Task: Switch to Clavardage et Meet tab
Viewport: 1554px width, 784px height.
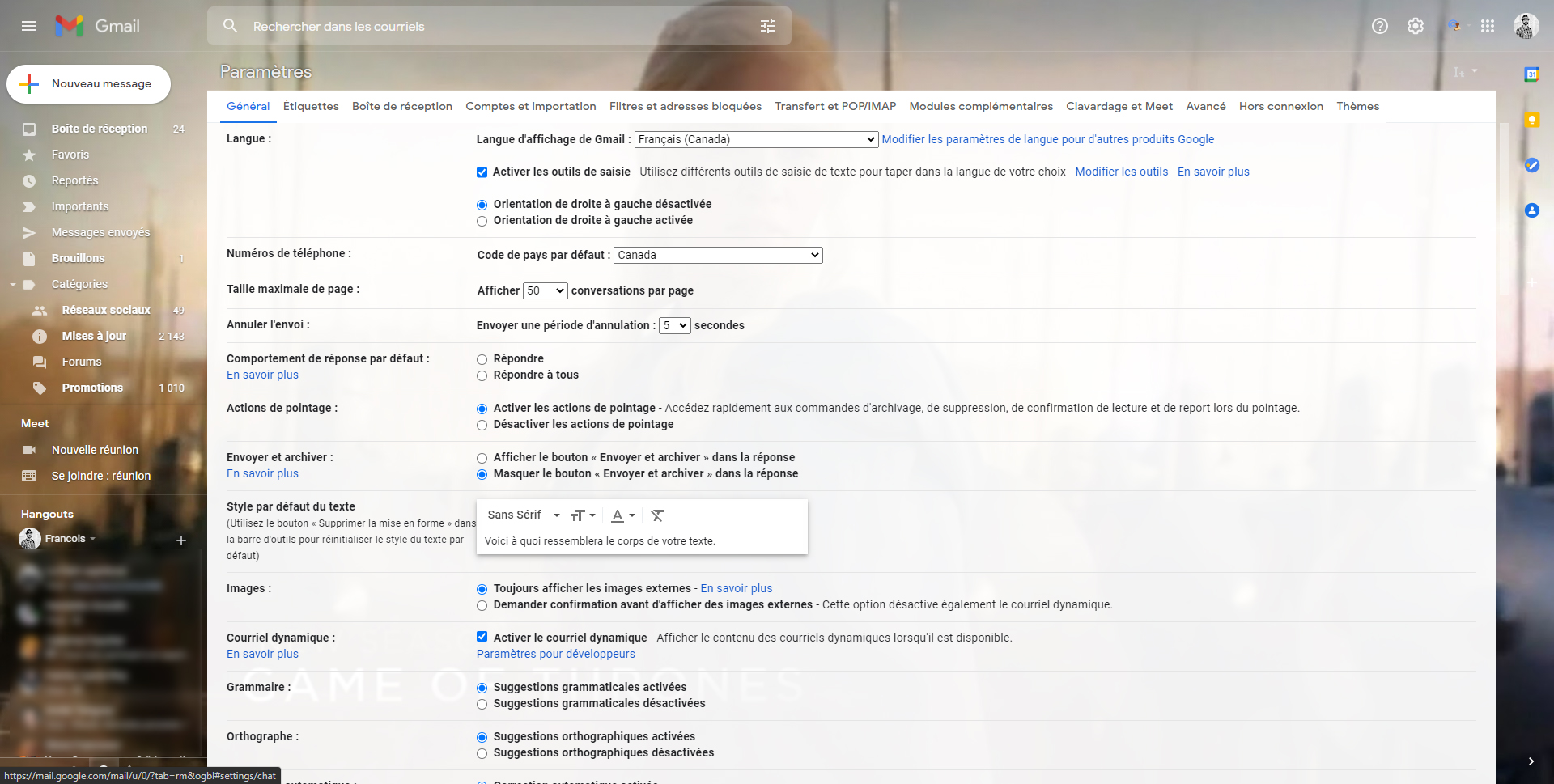Action: (1119, 106)
